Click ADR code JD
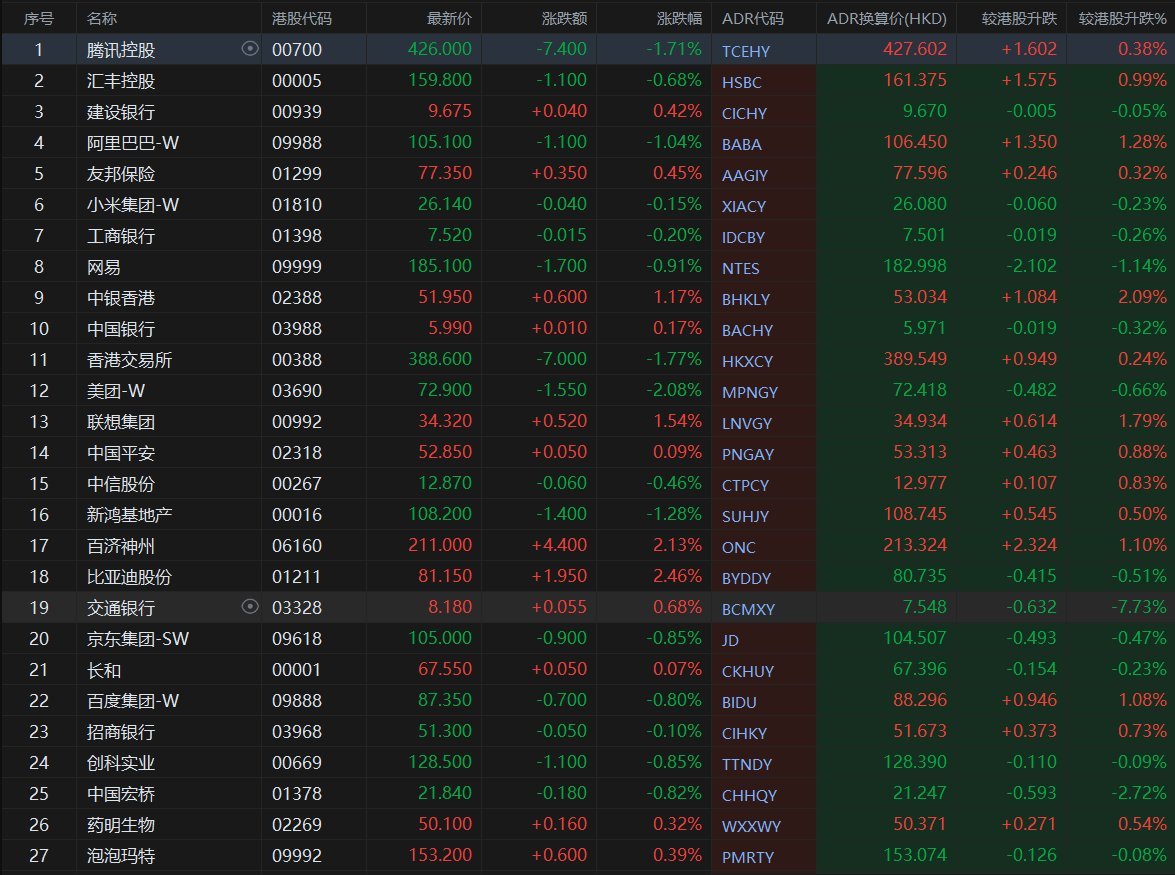 coord(731,641)
